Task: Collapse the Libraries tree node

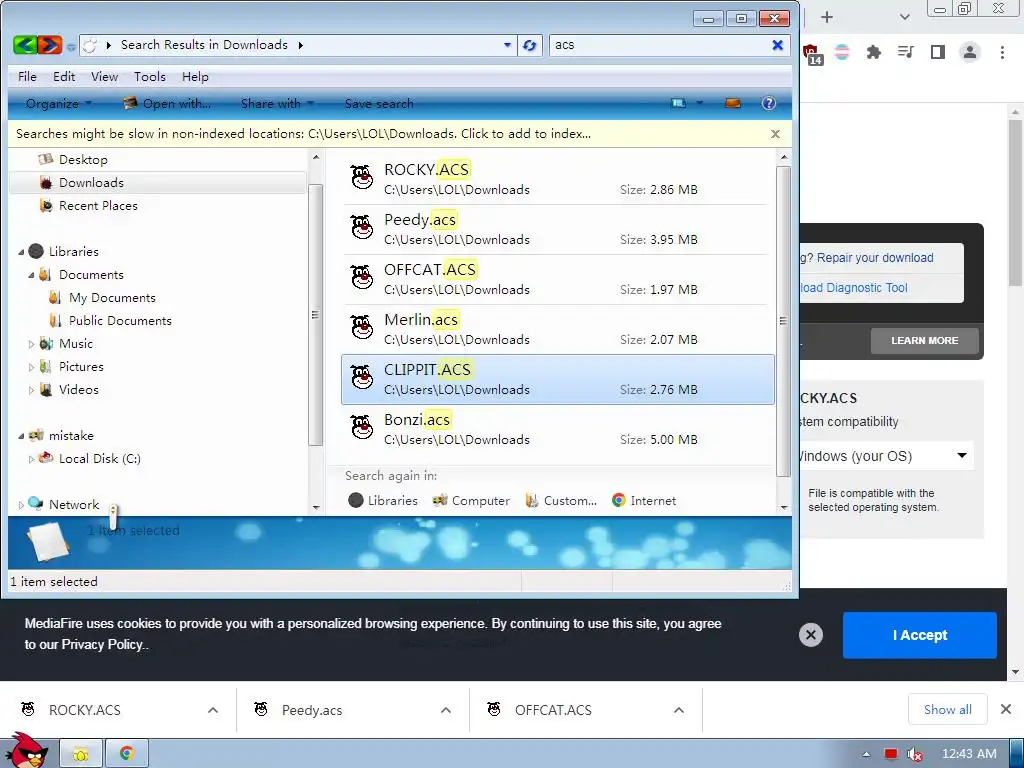Action: click(21, 252)
